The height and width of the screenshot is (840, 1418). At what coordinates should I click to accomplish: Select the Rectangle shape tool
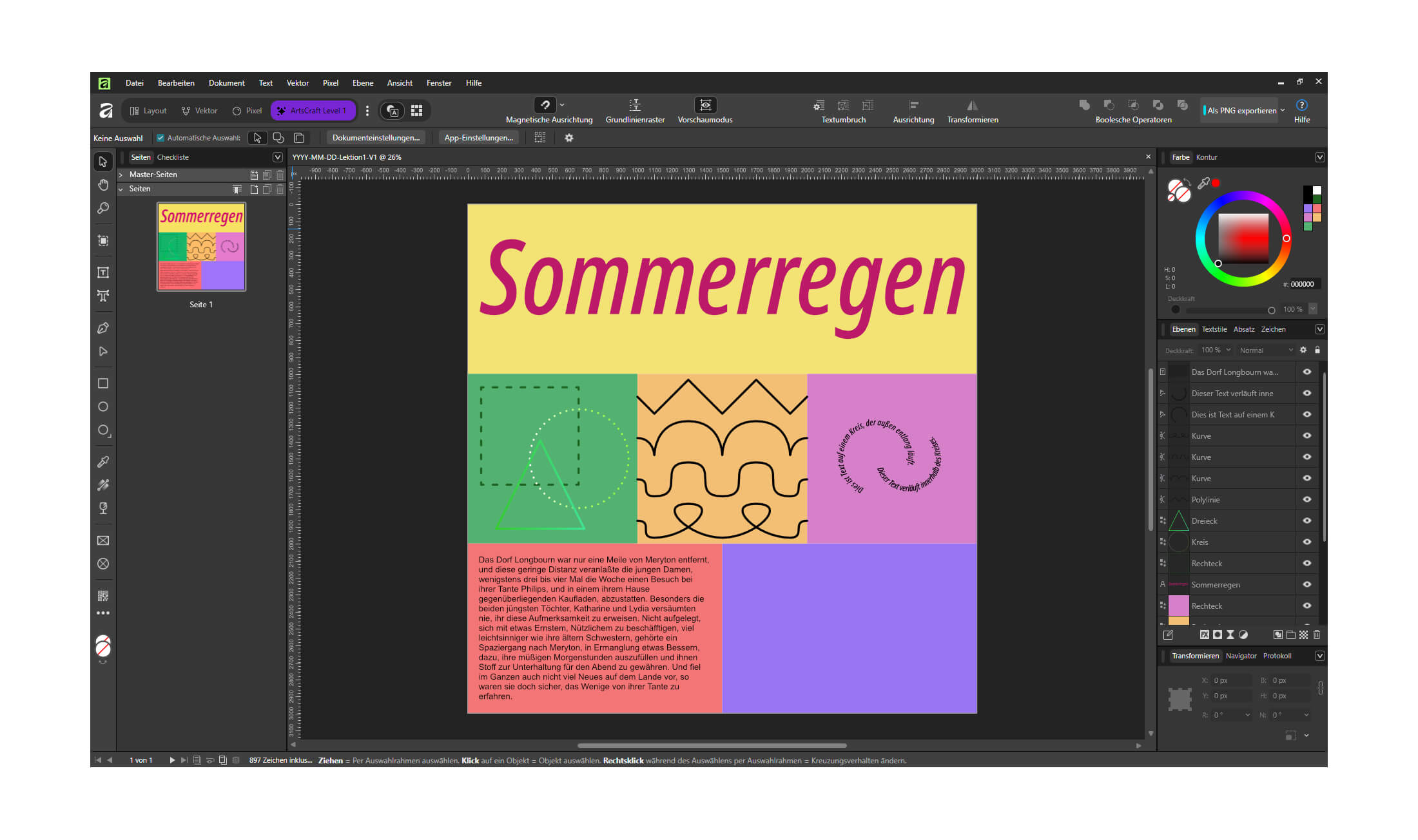(x=102, y=383)
